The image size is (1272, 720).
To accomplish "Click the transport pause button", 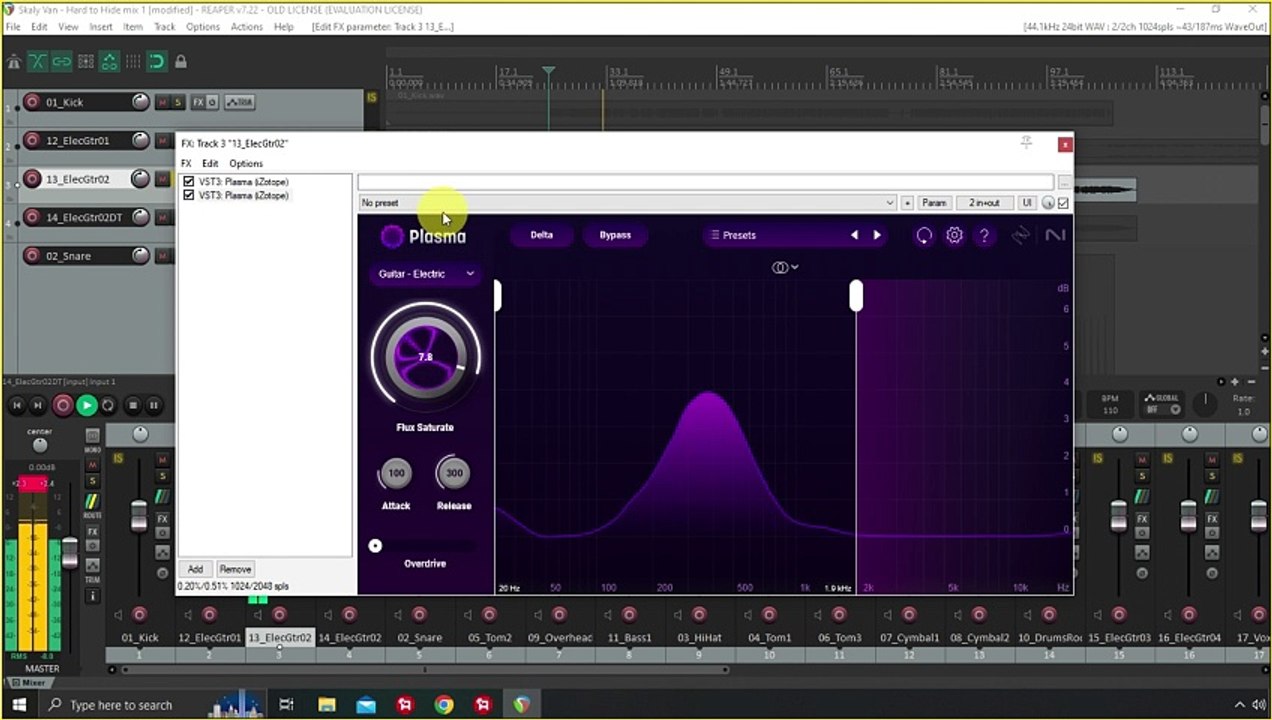I will pos(154,405).
